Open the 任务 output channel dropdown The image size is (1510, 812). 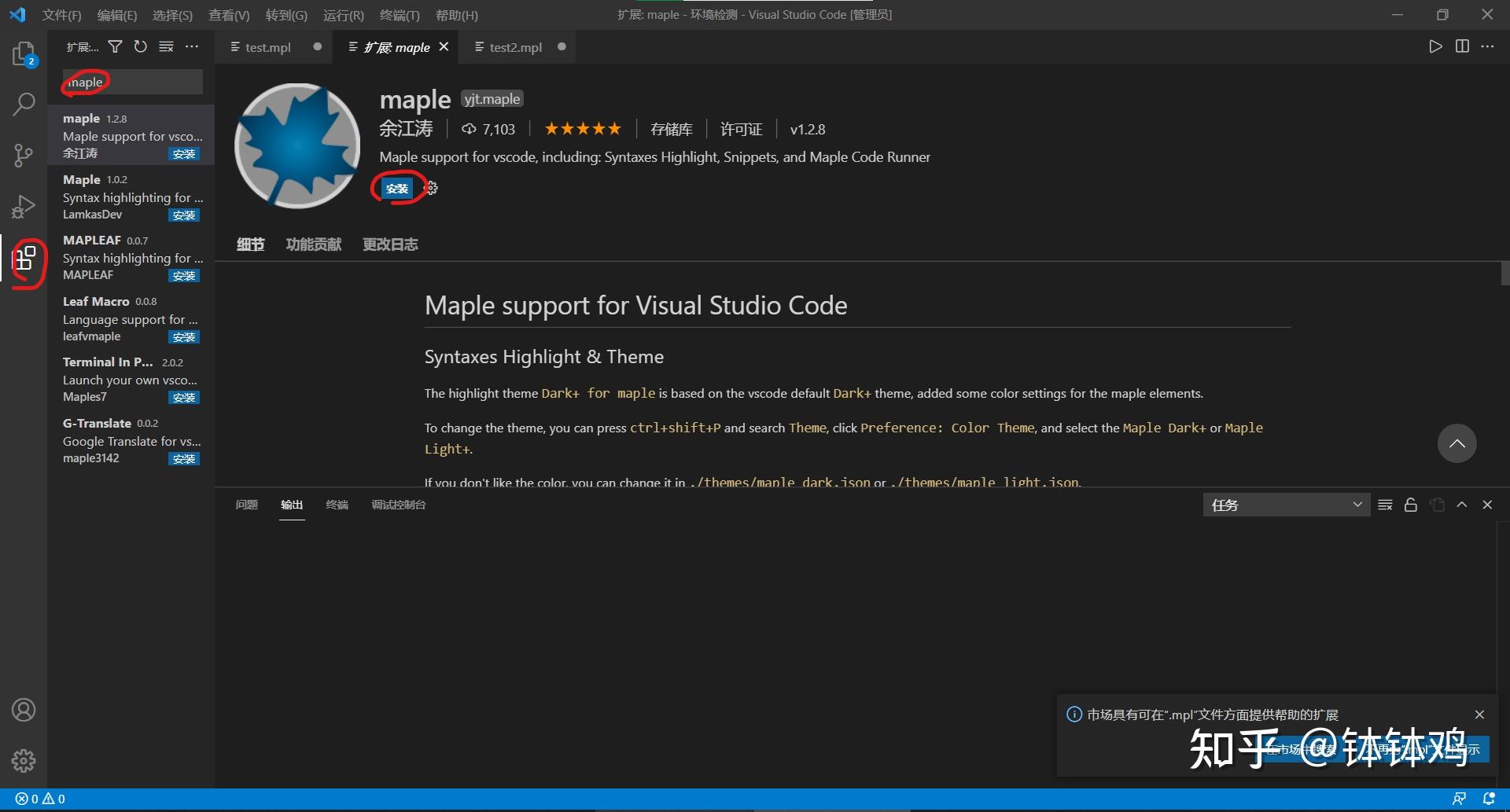point(1285,504)
